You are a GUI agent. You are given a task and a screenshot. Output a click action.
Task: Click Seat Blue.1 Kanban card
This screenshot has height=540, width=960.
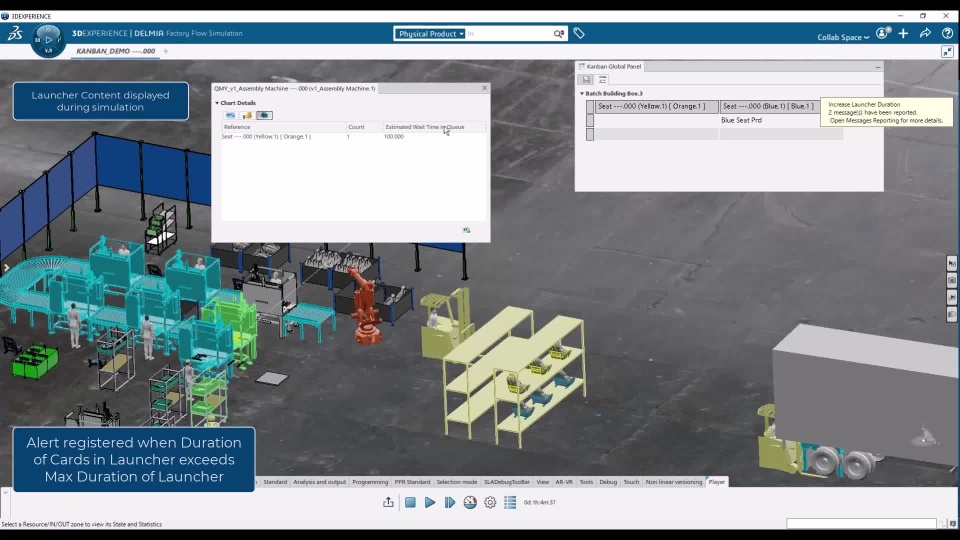[x=769, y=107]
